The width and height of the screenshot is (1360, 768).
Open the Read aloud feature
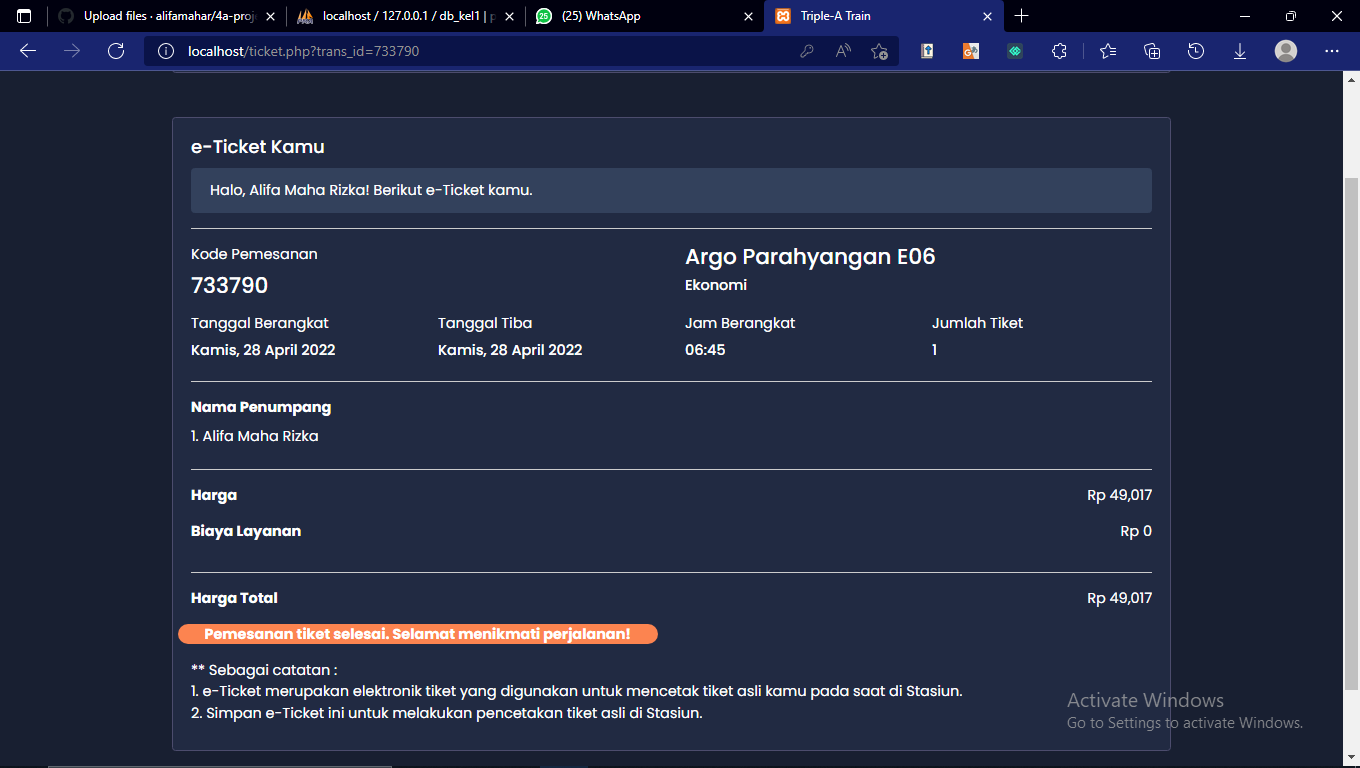click(x=843, y=50)
